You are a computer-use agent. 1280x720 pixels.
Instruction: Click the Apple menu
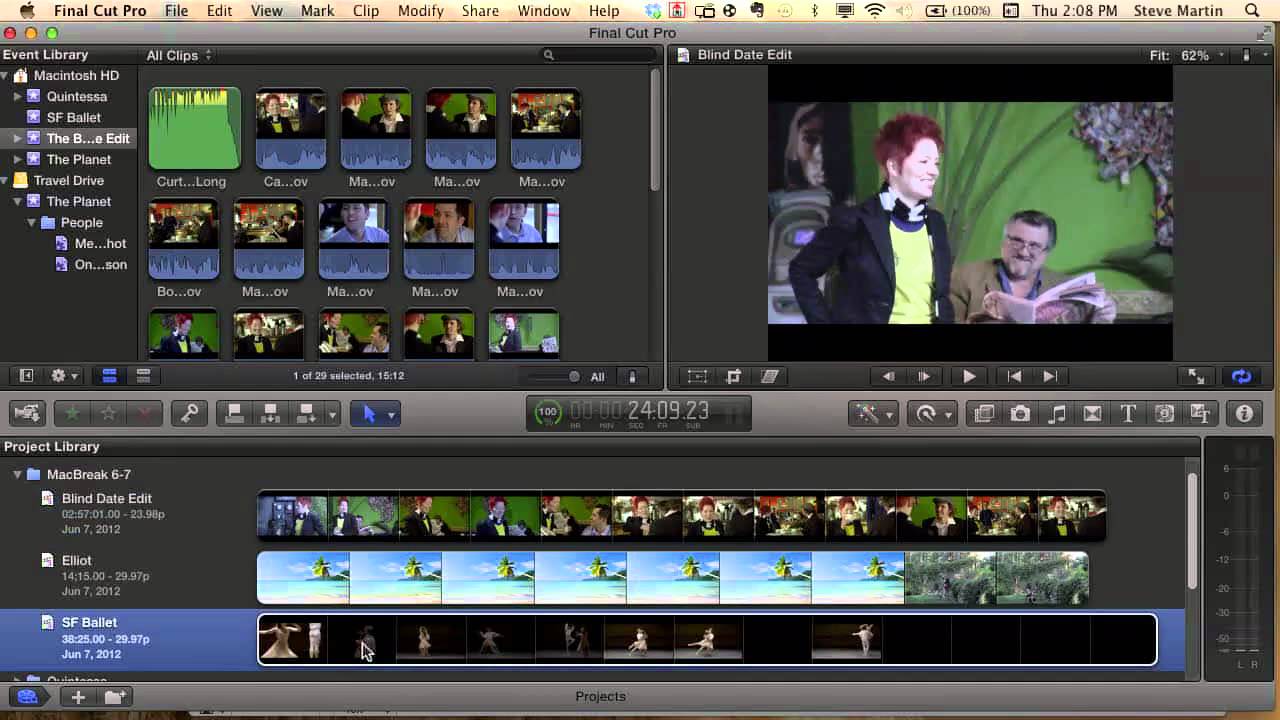point(27,11)
